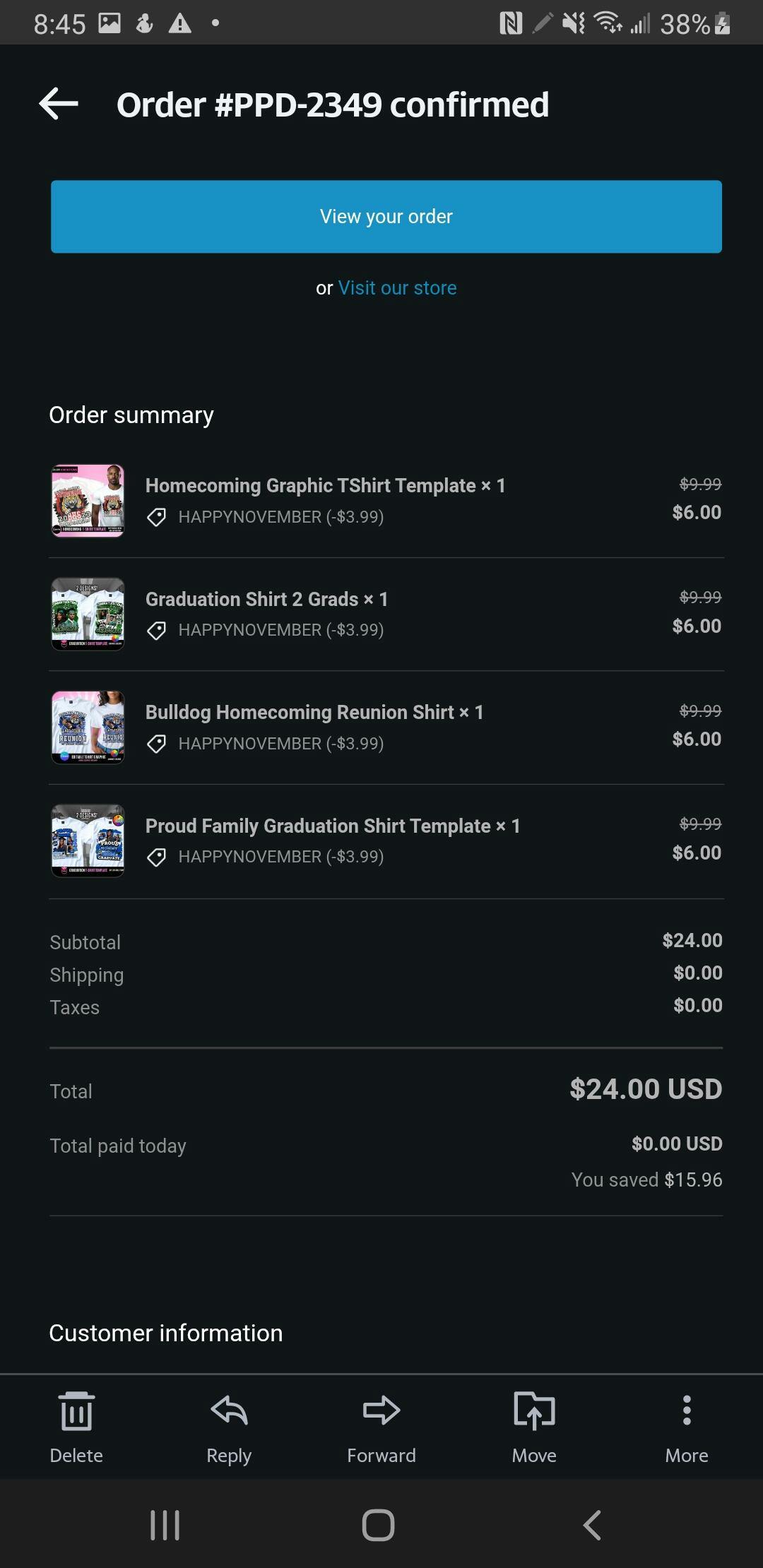Click the View your order button
Image resolution: width=763 pixels, height=1568 pixels.
pos(386,217)
